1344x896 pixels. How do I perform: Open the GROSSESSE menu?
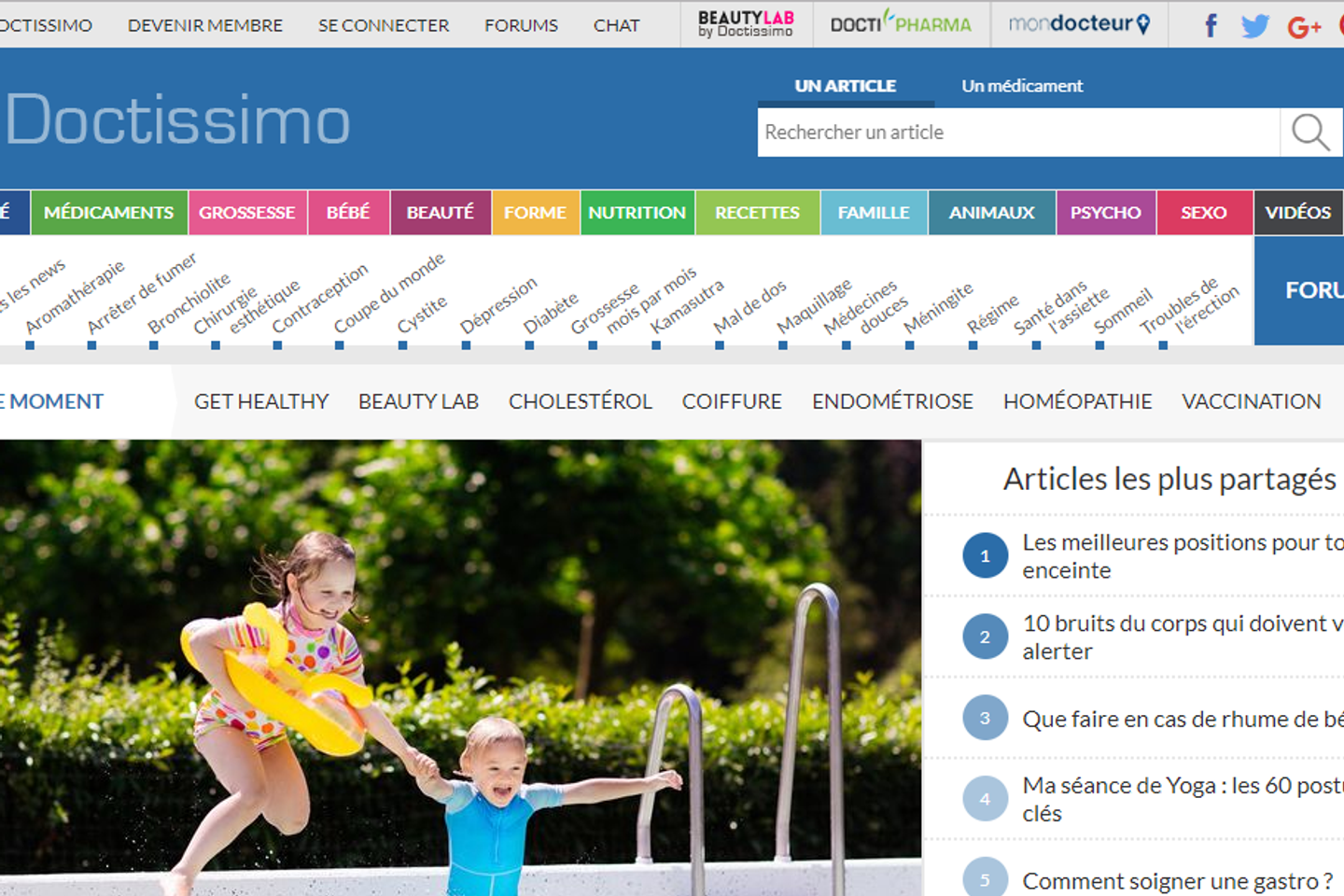[246, 212]
